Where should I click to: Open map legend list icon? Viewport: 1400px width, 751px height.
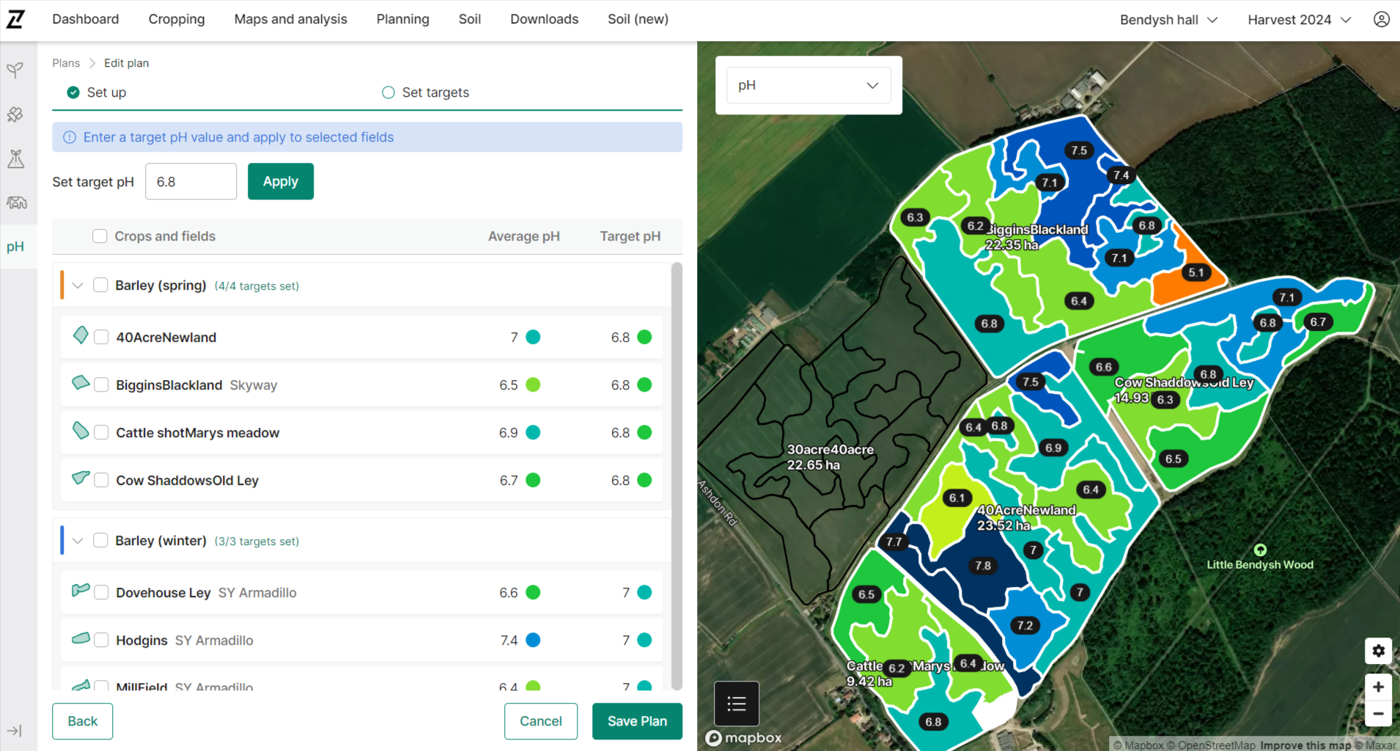(737, 704)
